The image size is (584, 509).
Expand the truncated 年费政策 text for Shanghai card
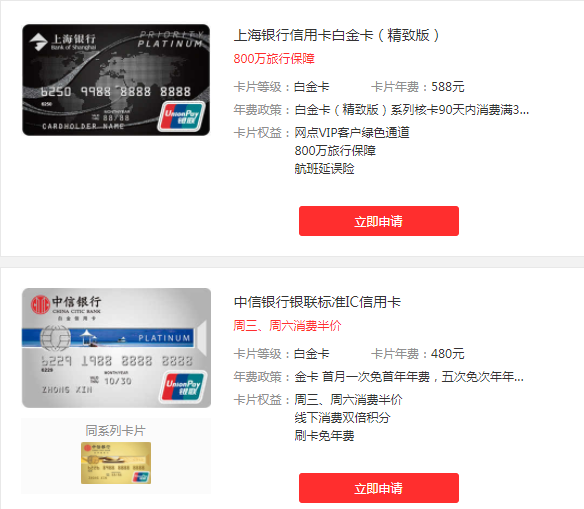click(412, 110)
